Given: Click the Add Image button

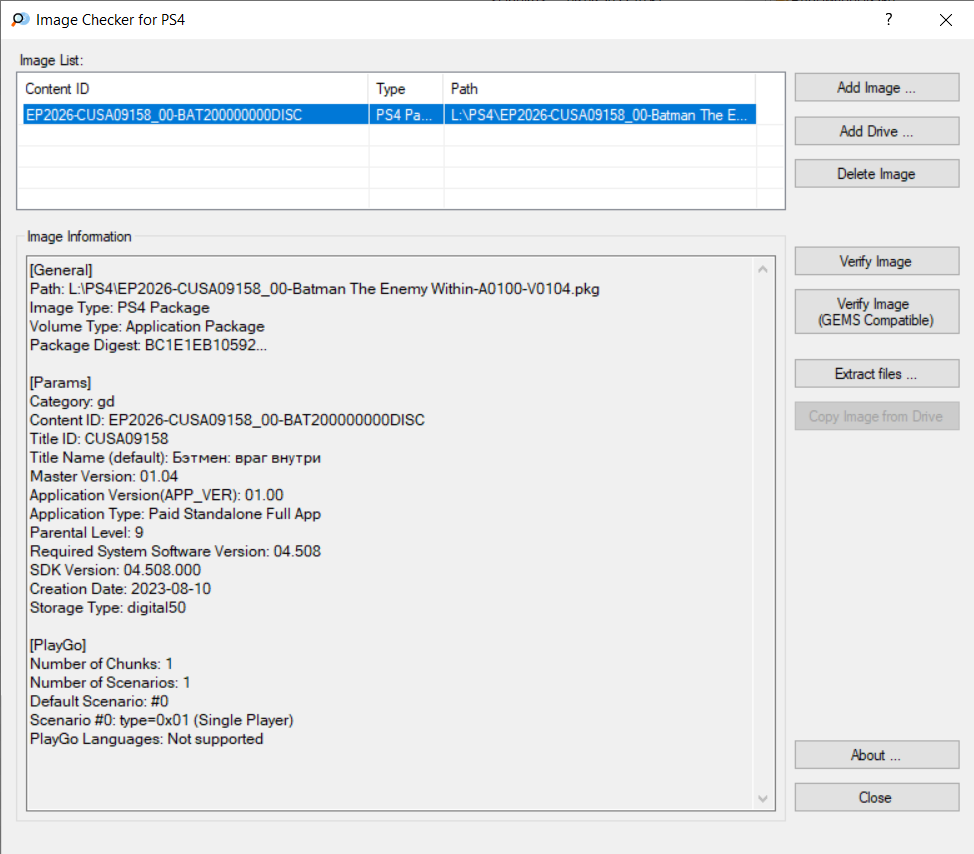Looking at the screenshot, I should pyautogui.click(x=876, y=88).
